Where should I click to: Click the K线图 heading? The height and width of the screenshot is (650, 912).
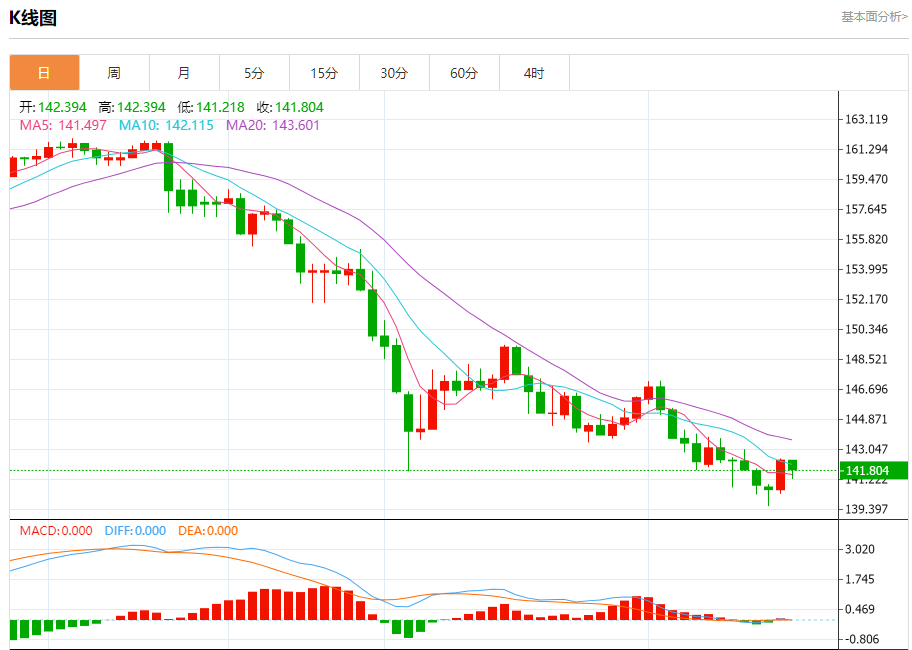coord(33,18)
